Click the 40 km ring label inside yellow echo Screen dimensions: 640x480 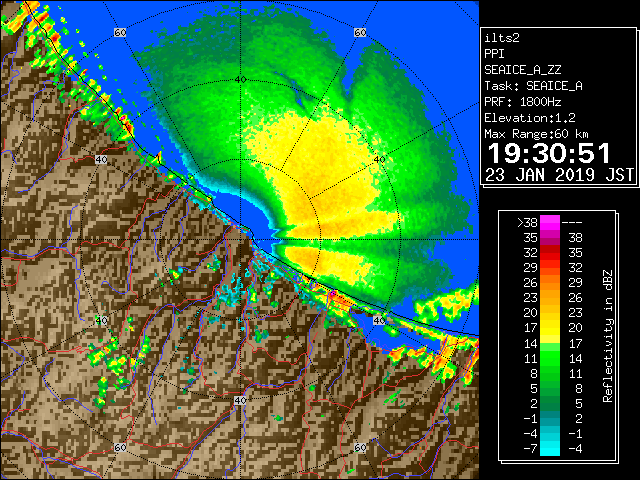tap(379, 160)
